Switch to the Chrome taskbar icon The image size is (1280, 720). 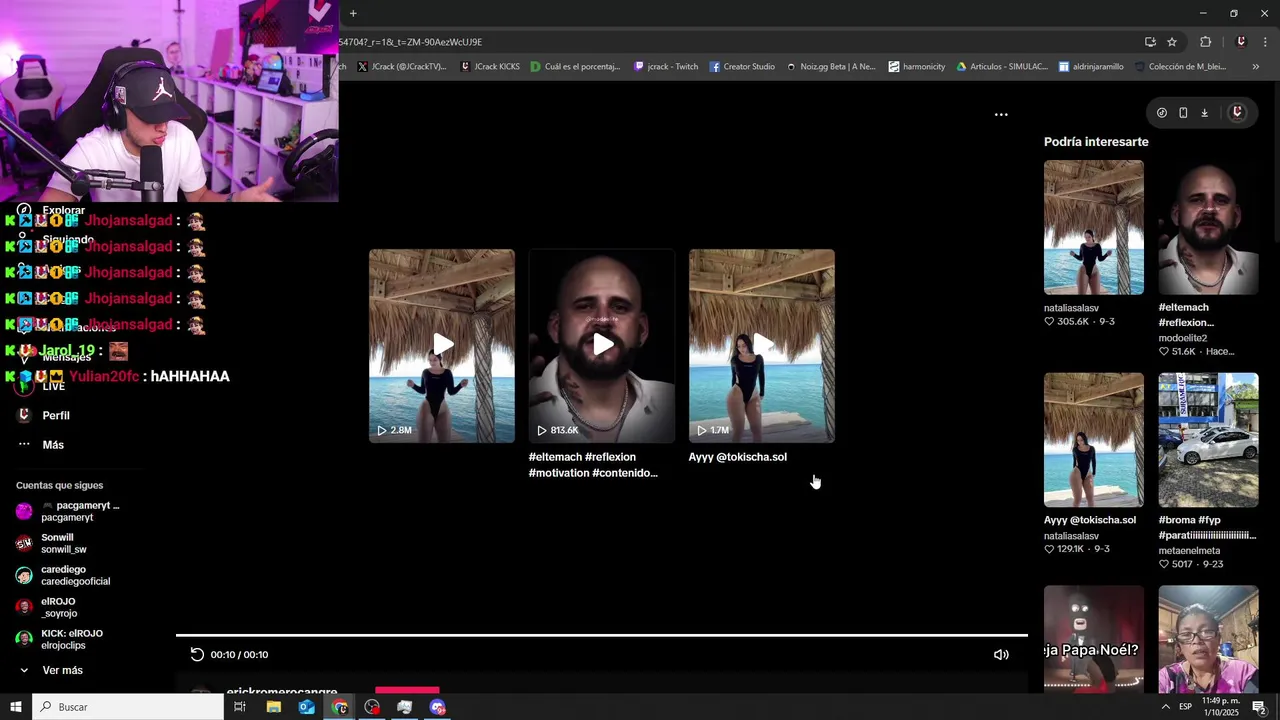coord(340,707)
